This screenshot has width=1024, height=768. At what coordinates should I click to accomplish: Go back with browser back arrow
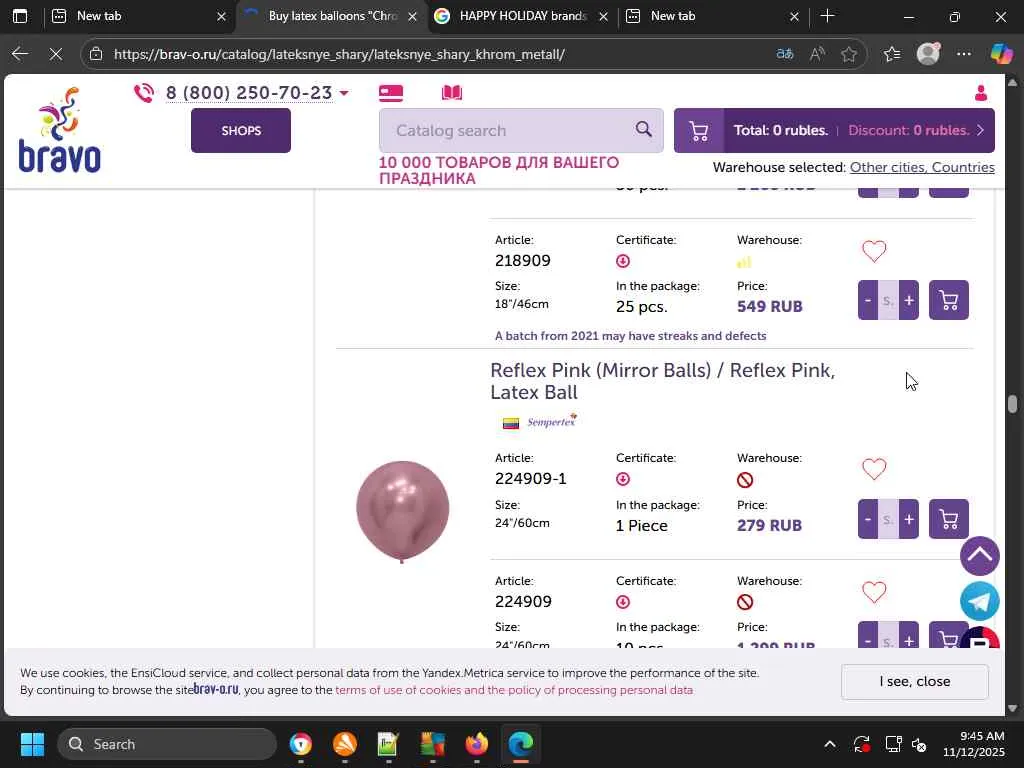pos(20,54)
